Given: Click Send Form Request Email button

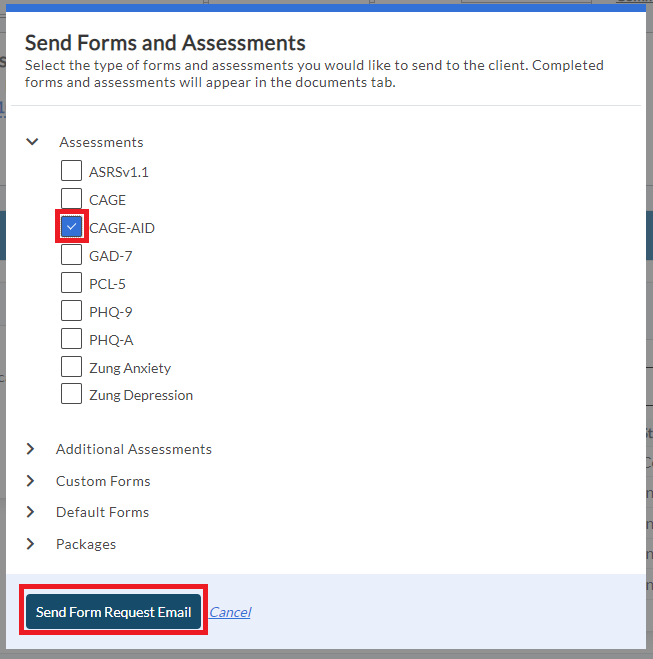Looking at the screenshot, I should click(x=114, y=612).
